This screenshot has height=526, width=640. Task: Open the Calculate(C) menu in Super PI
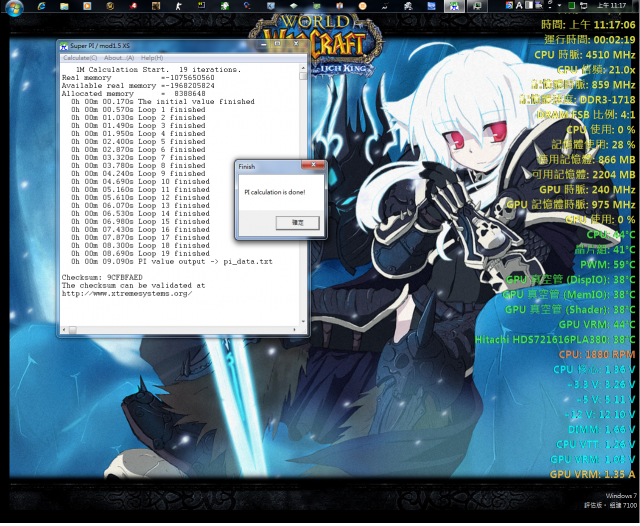point(80,58)
